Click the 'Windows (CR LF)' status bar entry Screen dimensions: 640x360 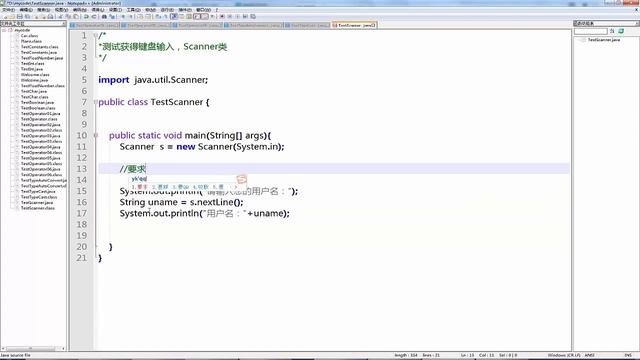point(564,356)
